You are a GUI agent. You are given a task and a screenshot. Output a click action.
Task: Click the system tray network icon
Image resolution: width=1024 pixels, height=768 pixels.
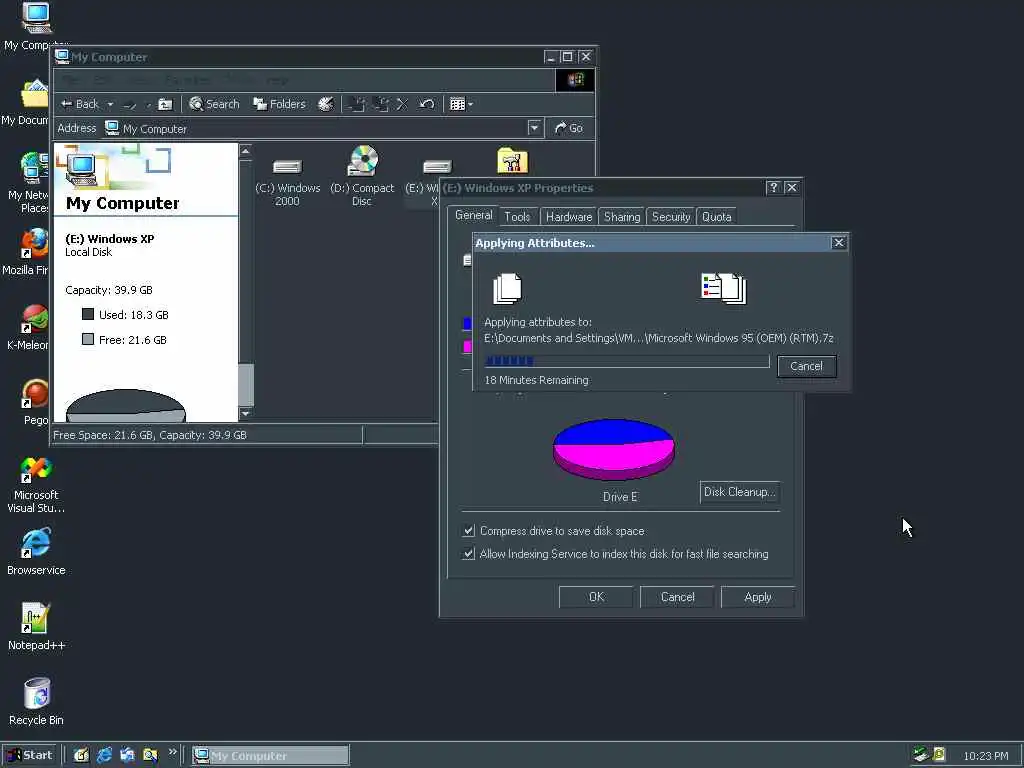[921, 755]
